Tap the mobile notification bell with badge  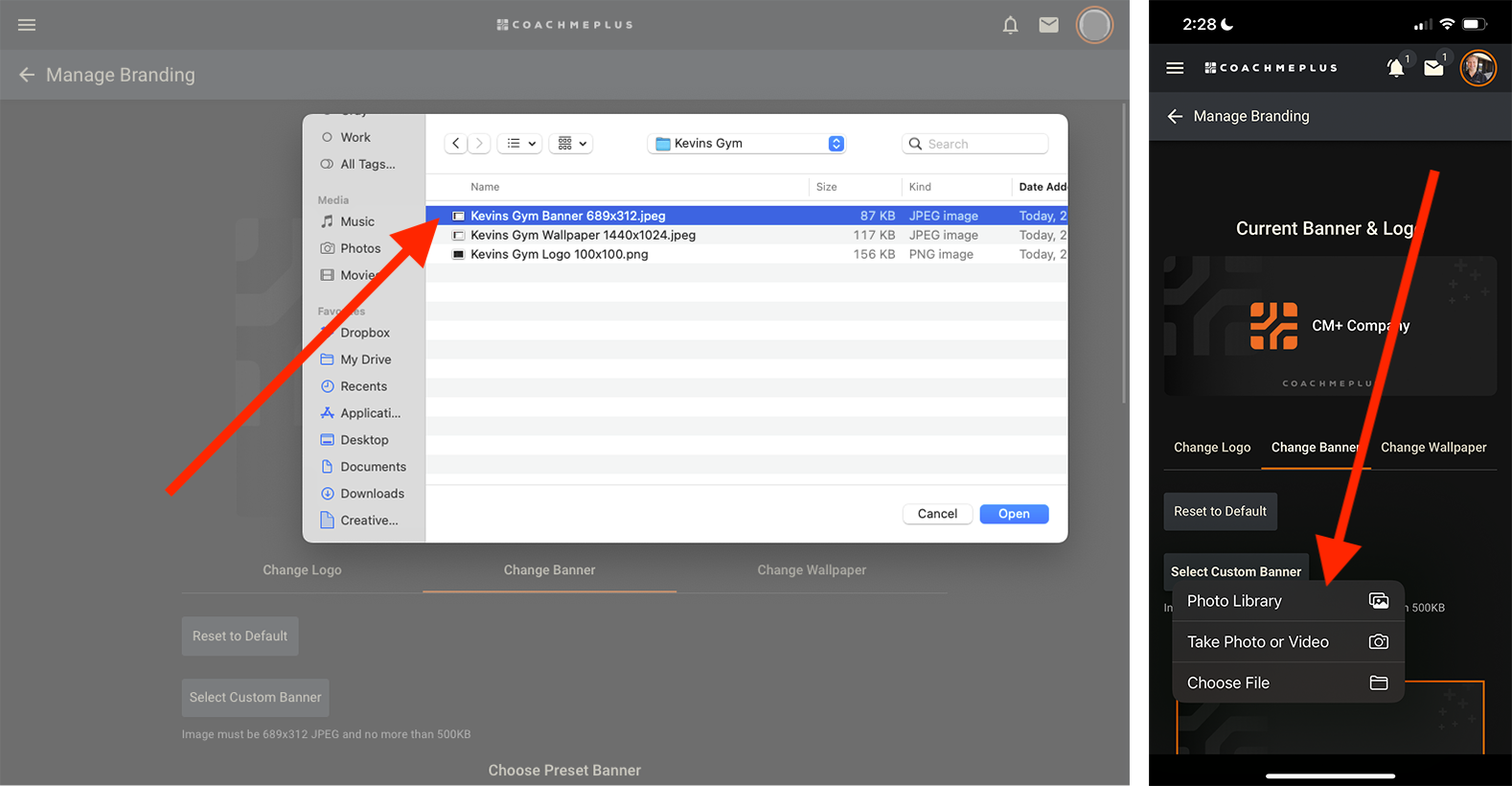tap(1396, 67)
